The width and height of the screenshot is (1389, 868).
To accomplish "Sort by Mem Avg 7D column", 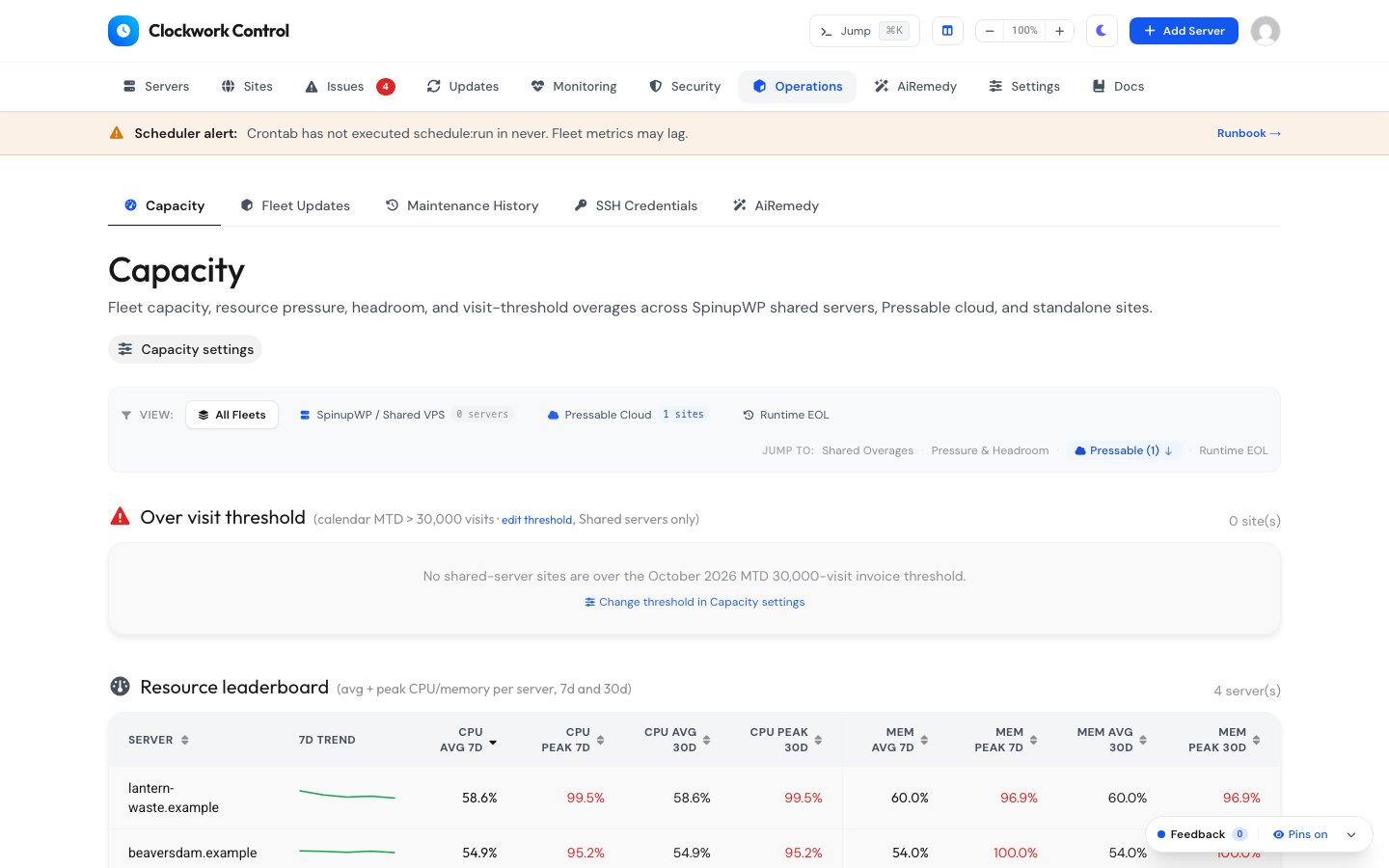I will [x=900, y=740].
